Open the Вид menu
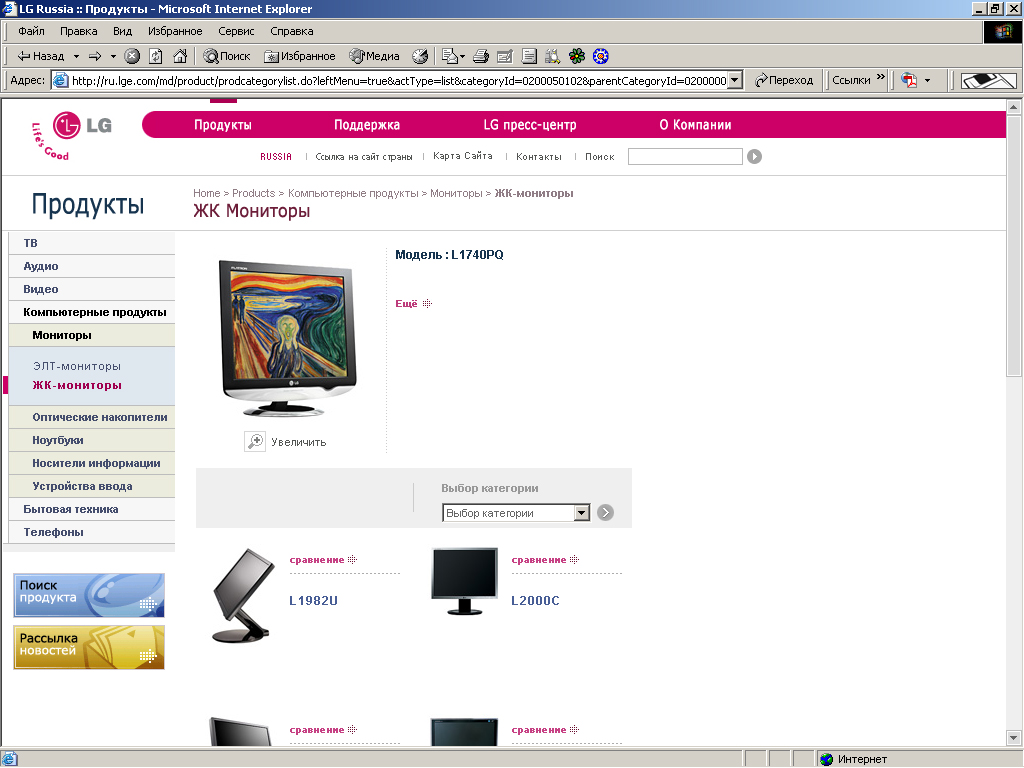The width and height of the screenshot is (1024, 768). point(122,31)
